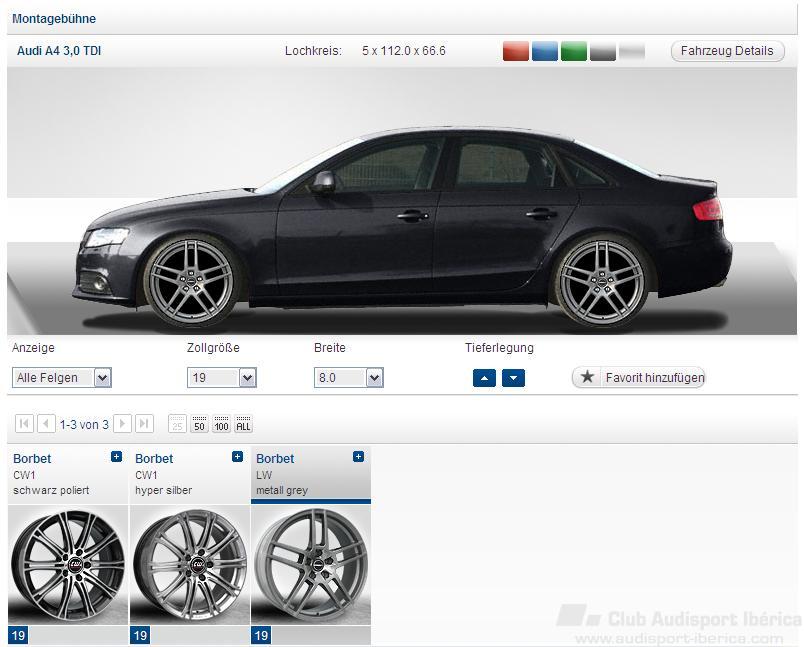
Task: Open Fahrzeug Details
Action: point(727,51)
